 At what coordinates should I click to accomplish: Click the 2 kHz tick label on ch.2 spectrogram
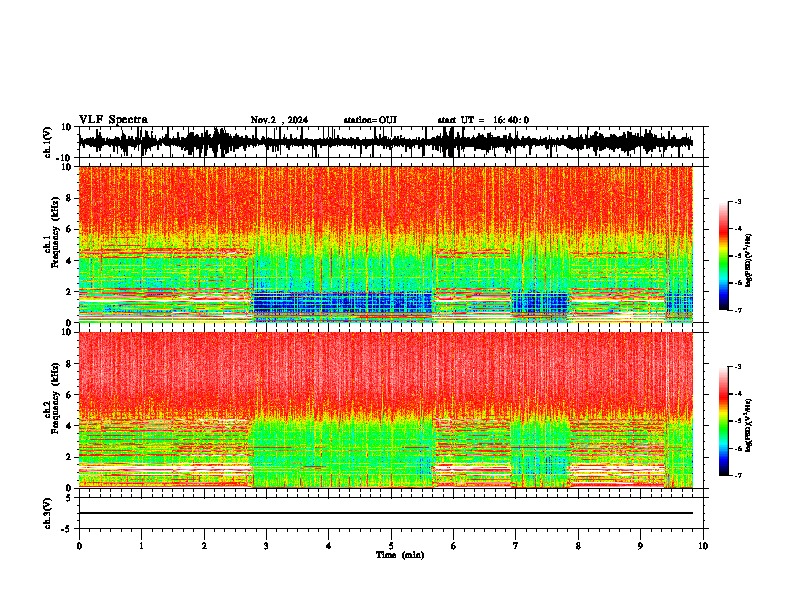69,457
